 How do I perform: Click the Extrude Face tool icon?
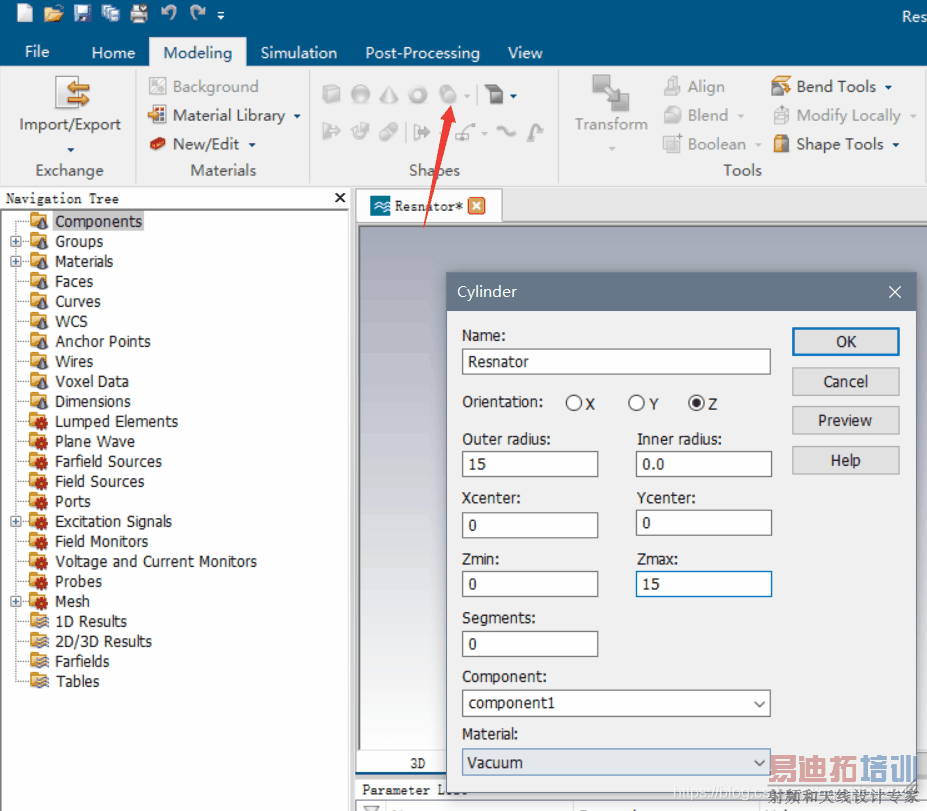click(x=331, y=131)
